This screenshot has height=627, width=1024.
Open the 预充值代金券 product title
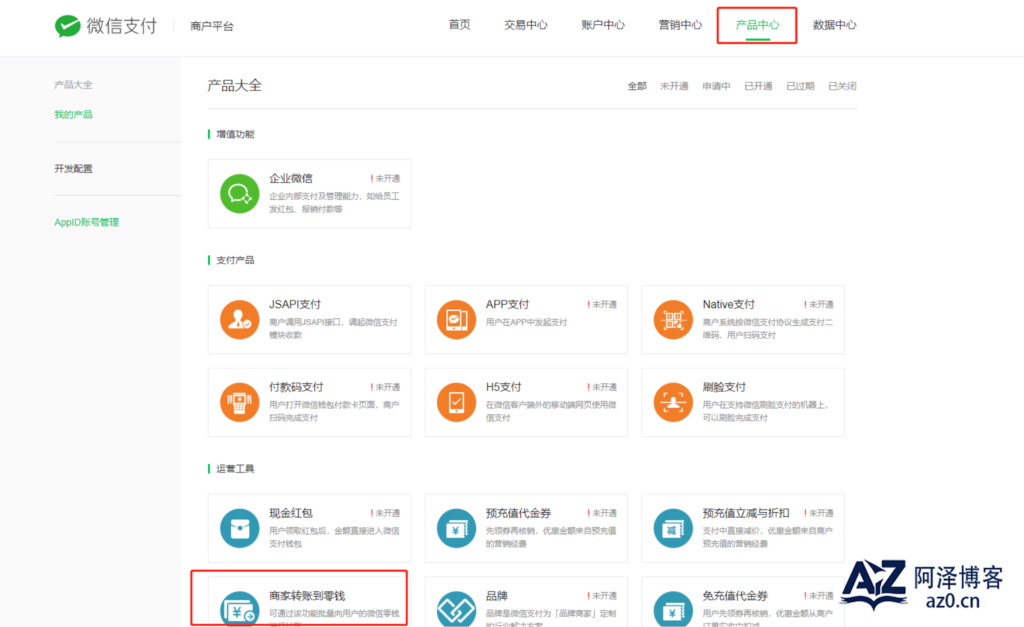tap(519, 513)
